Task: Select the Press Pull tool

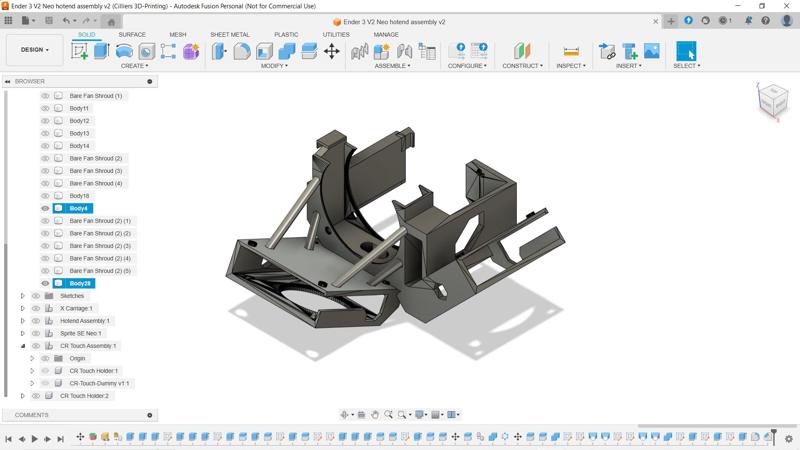Action: click(x=219, y=51)
